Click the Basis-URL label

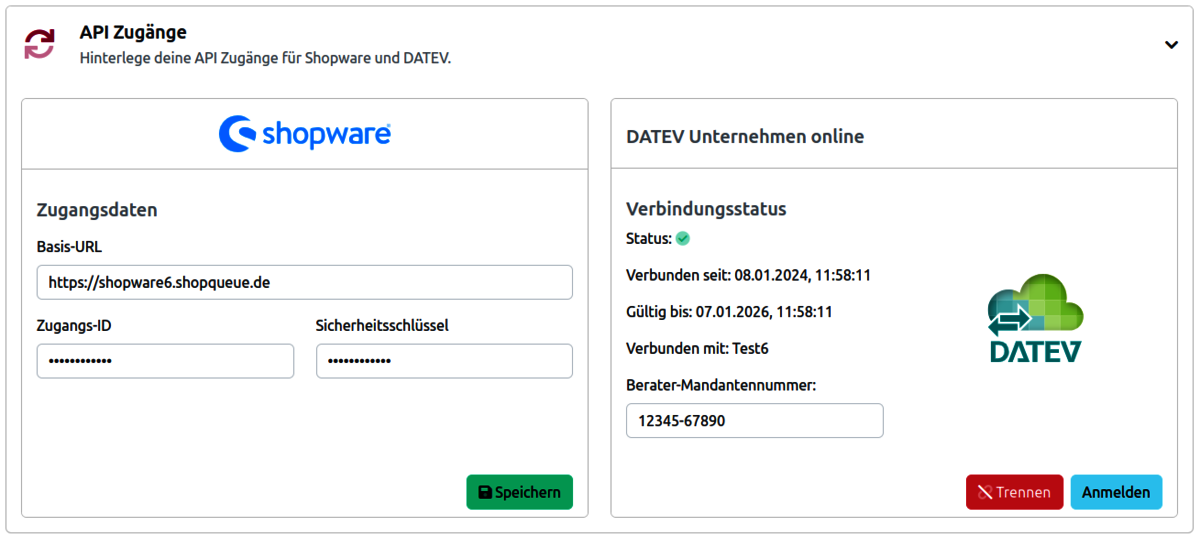tap(69, 247)
